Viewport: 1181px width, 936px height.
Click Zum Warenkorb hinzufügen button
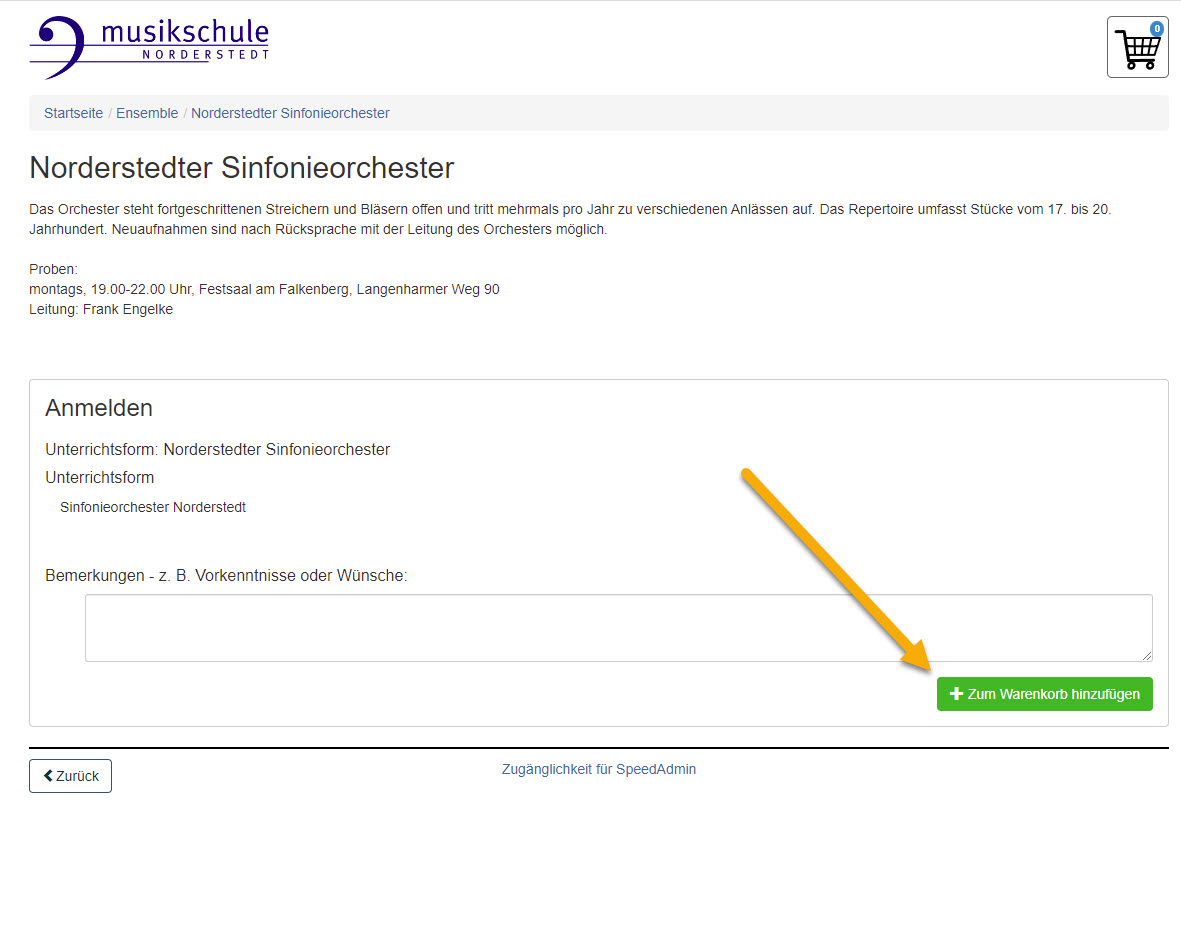[1044, 694]
